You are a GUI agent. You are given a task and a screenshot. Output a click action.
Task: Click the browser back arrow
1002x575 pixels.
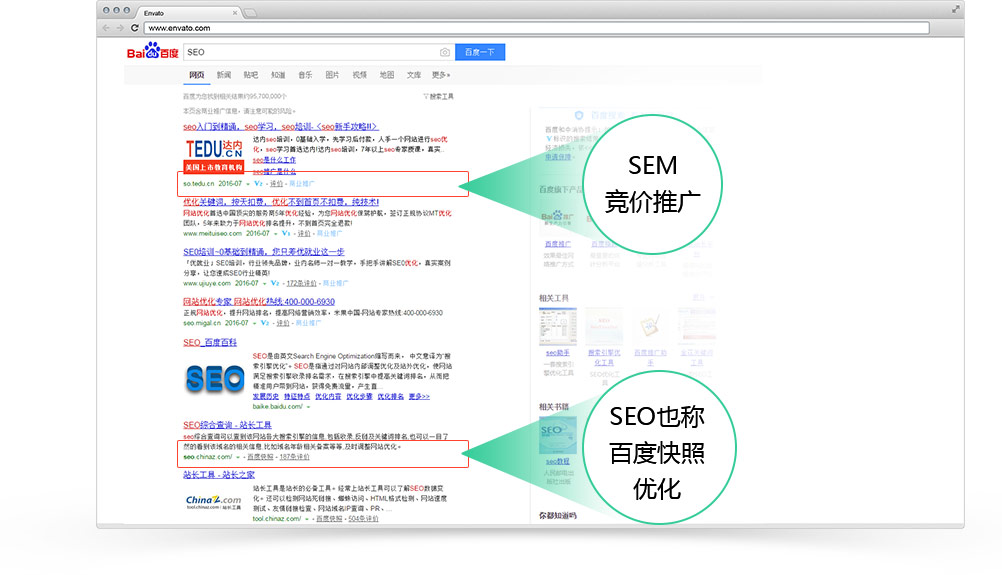(106, 27)
